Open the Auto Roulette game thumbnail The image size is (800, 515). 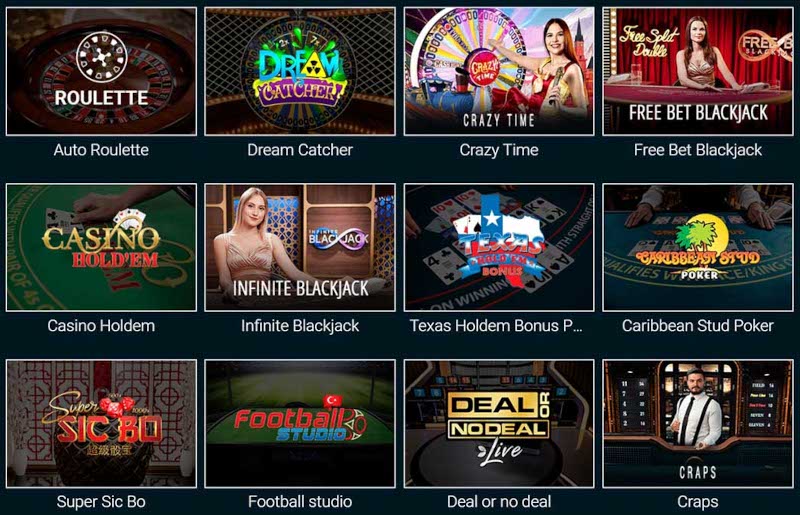tap(101, 71)
